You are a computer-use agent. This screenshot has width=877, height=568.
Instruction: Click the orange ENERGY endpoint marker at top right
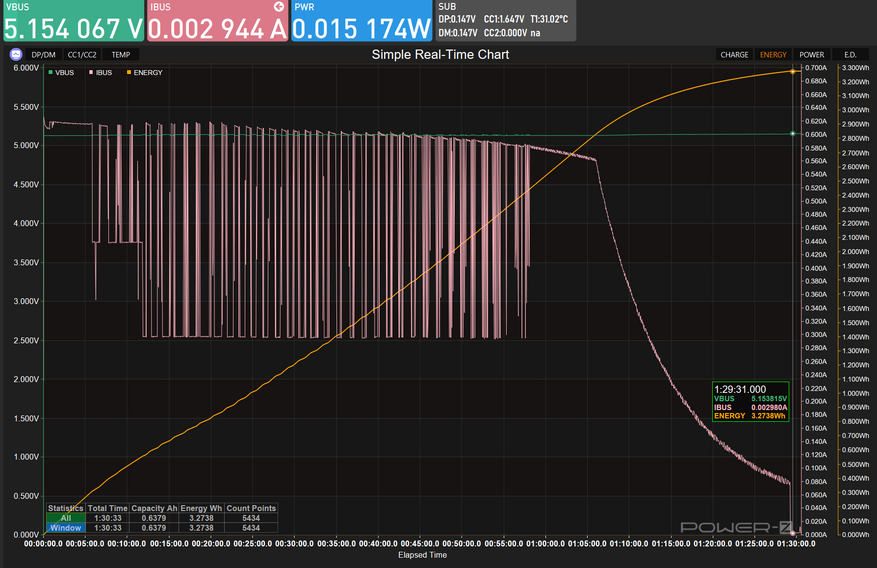[x=793, y=71]
